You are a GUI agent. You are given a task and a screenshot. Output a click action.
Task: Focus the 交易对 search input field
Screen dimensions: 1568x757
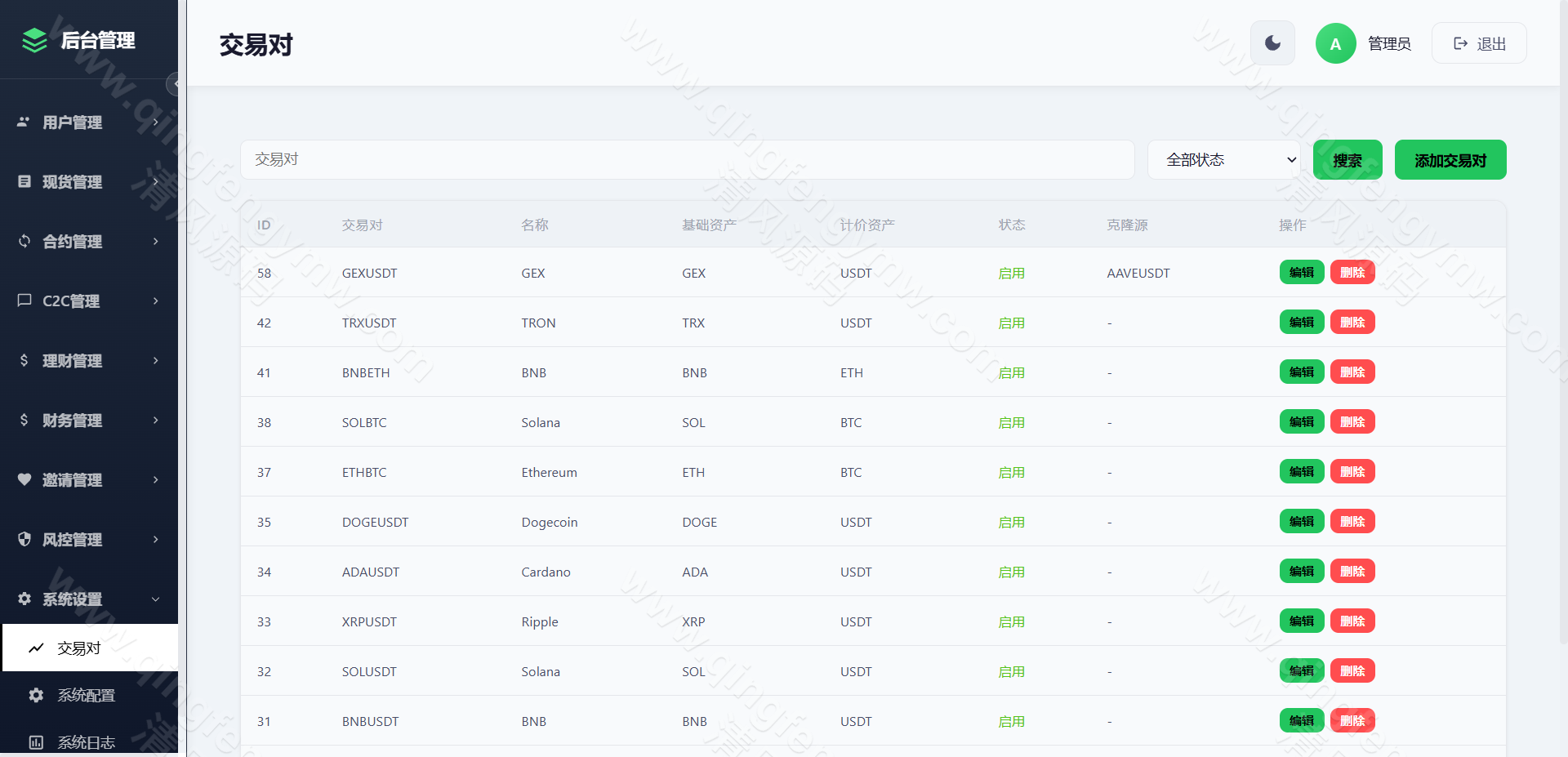[x=687, y=159]
